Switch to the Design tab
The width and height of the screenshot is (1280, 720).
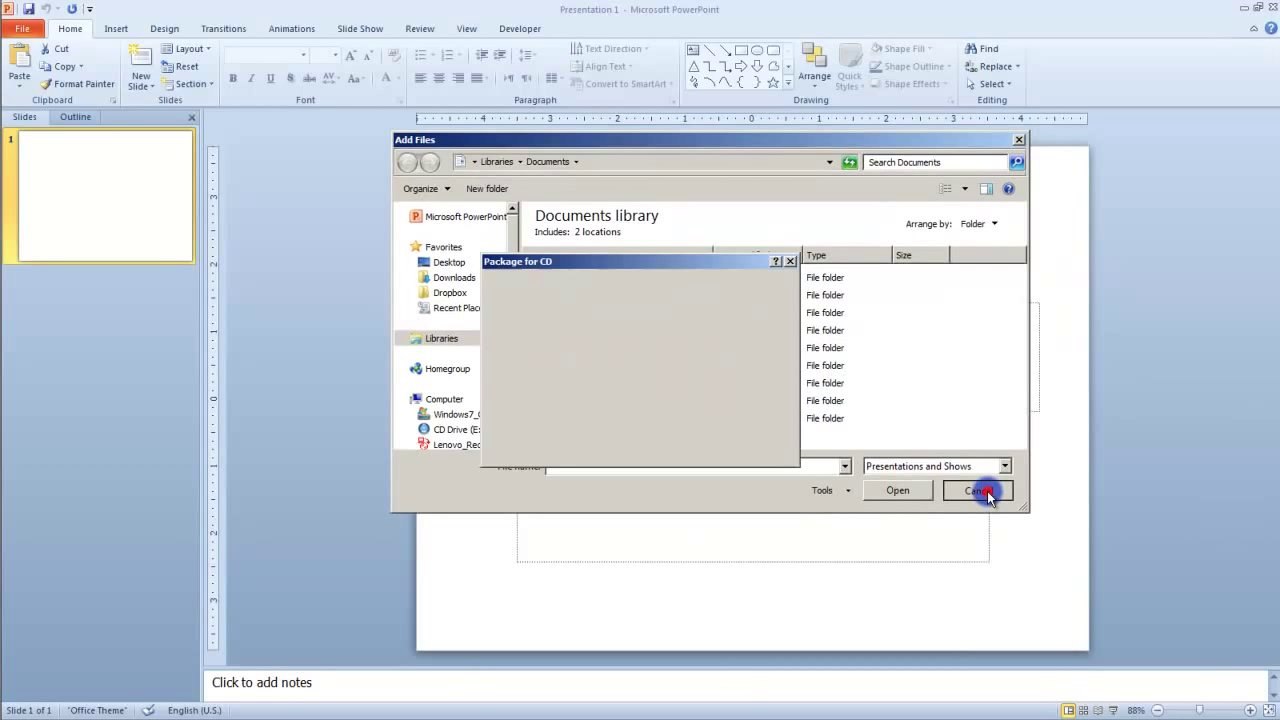click(164, 29)
